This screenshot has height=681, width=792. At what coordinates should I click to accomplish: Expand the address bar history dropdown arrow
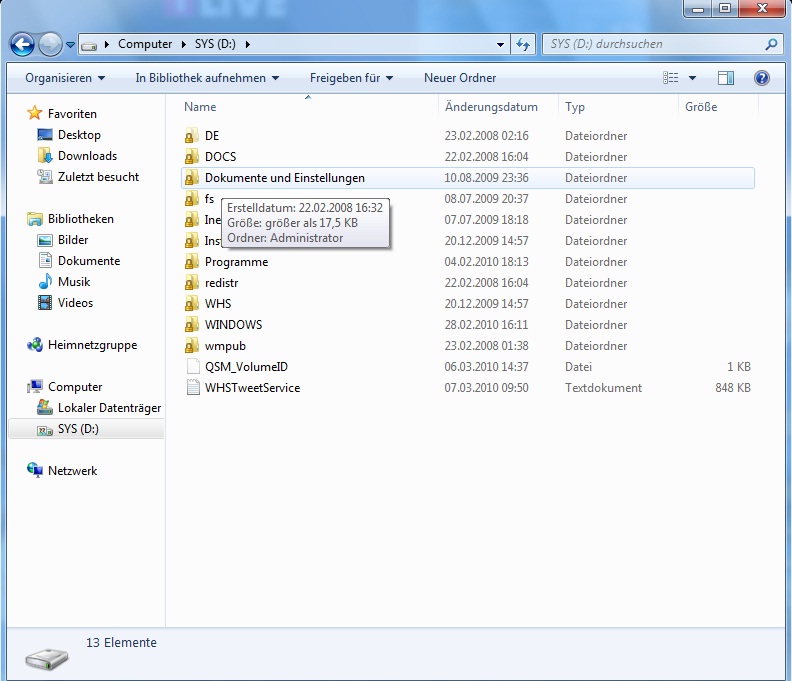[x=501, y=45]
